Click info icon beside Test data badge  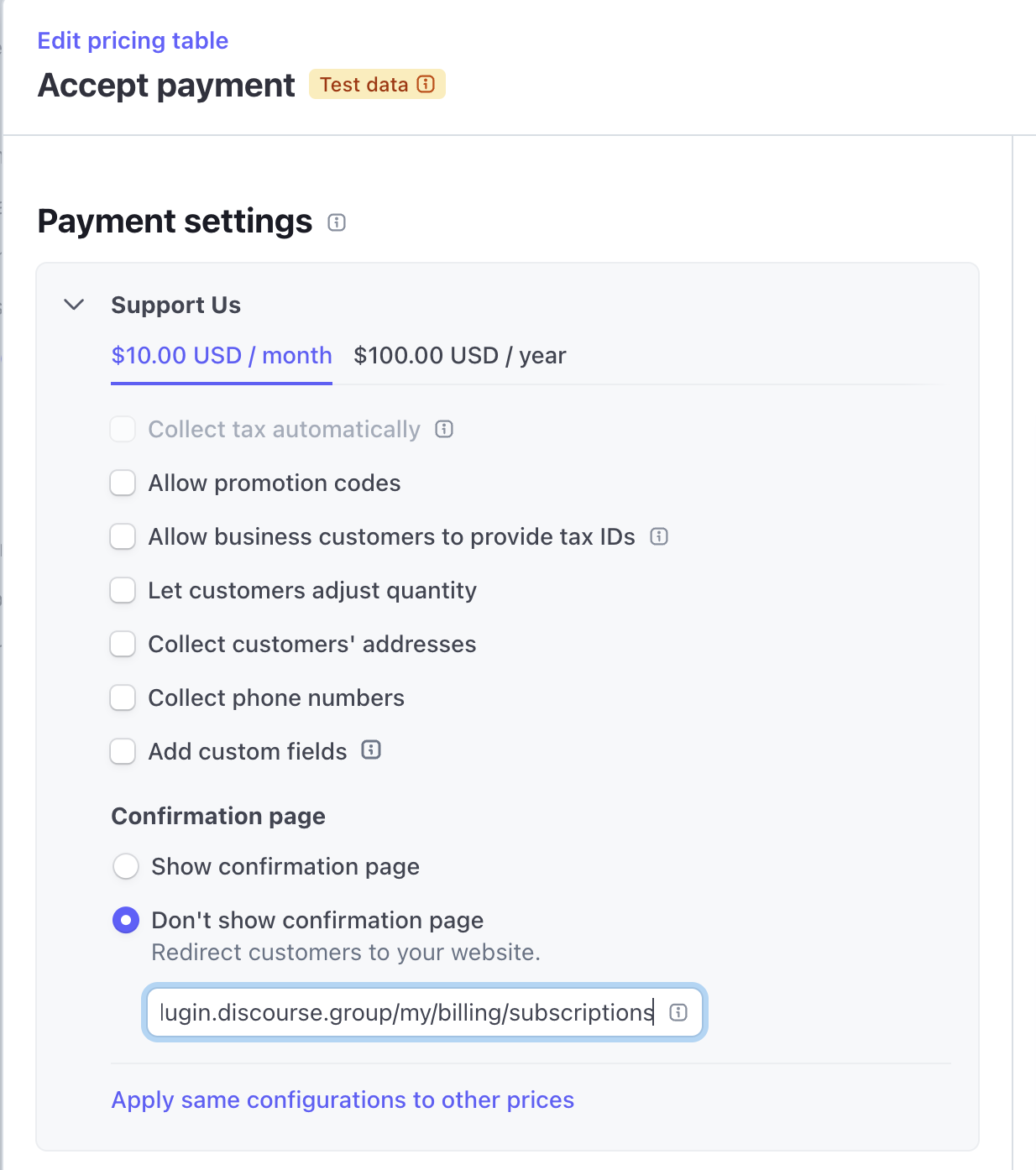click(426, 84)
